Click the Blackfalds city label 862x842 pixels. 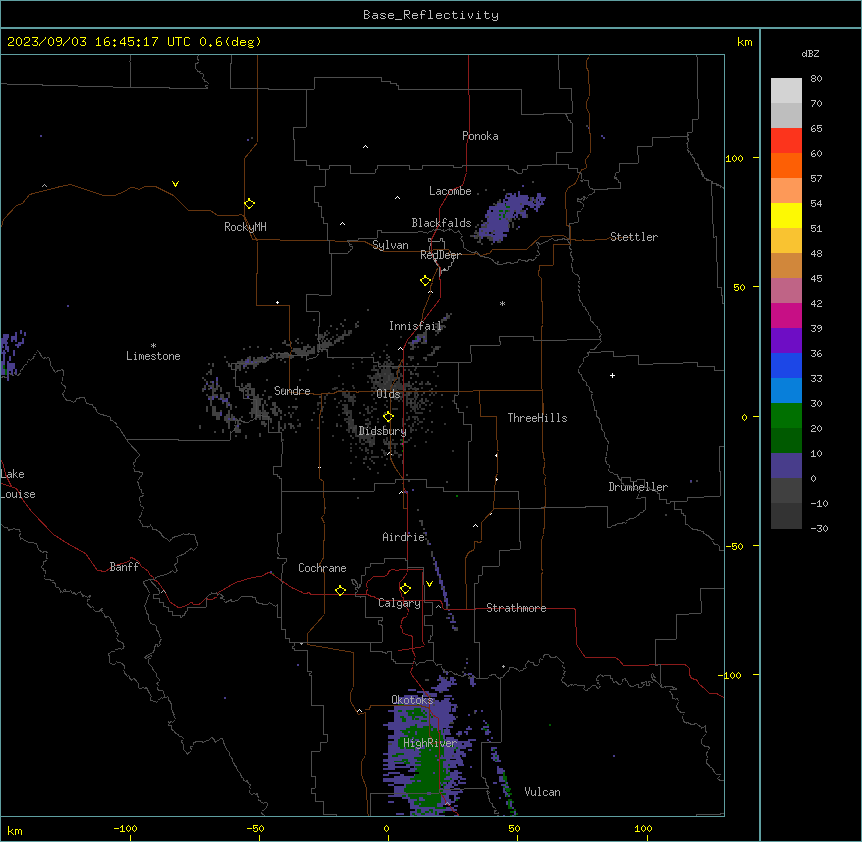point(441,223)
